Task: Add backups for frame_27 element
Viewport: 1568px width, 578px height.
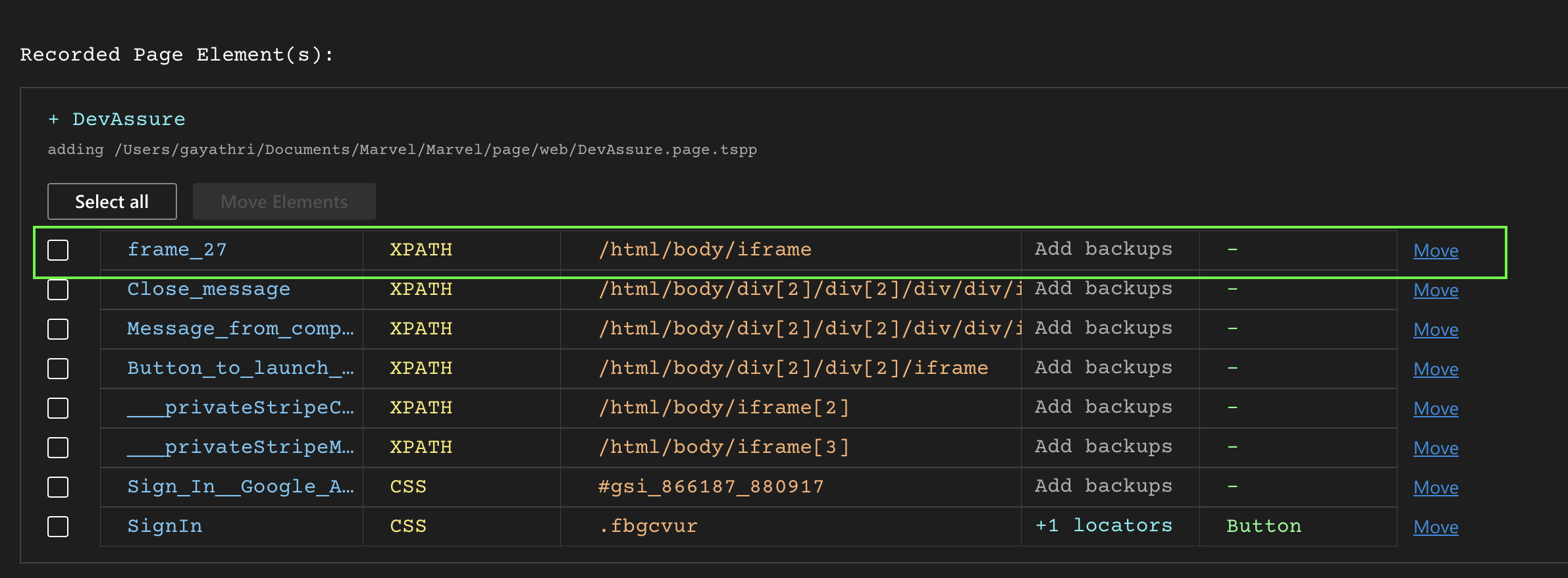Action: tap(1103, 249)
